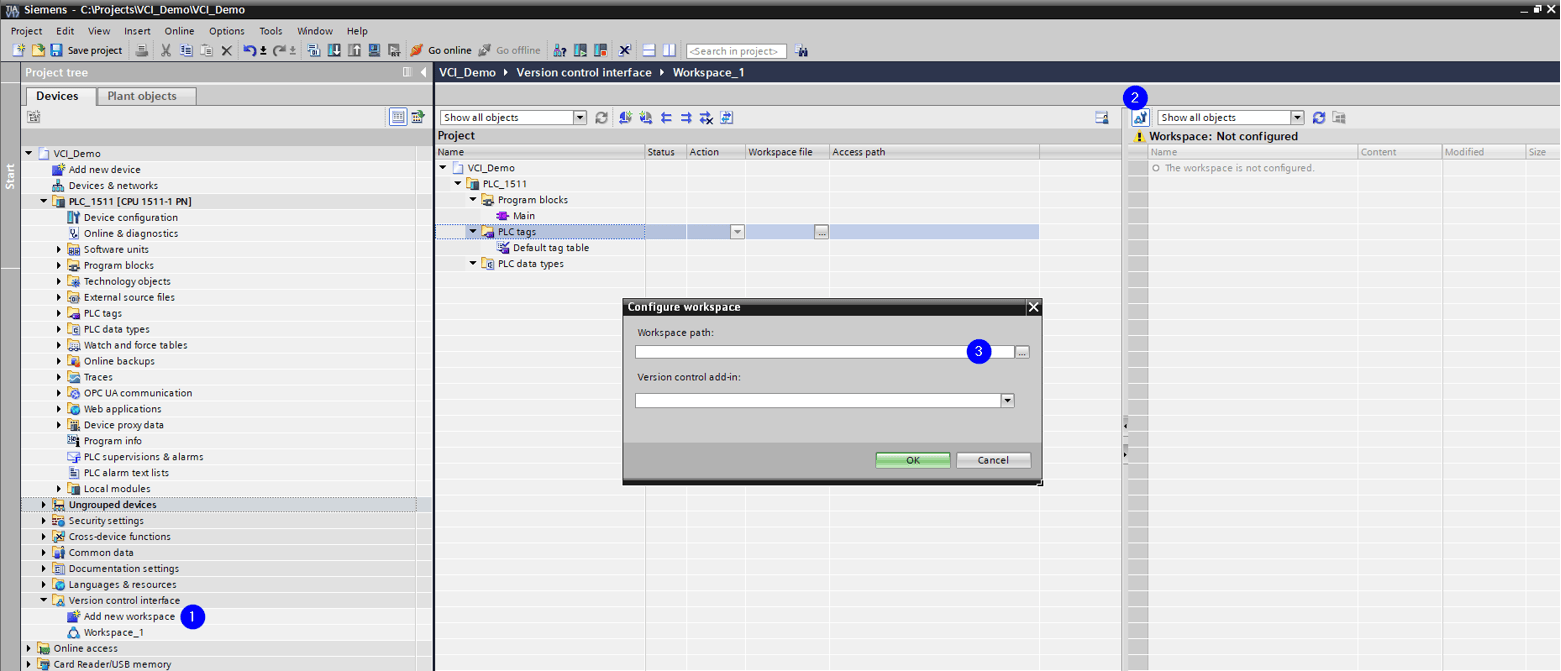Image resolution: width=1561 pixels, height=671 pixels.
Task: Toggle the project tree overview icon
Action: click(398, 117)
